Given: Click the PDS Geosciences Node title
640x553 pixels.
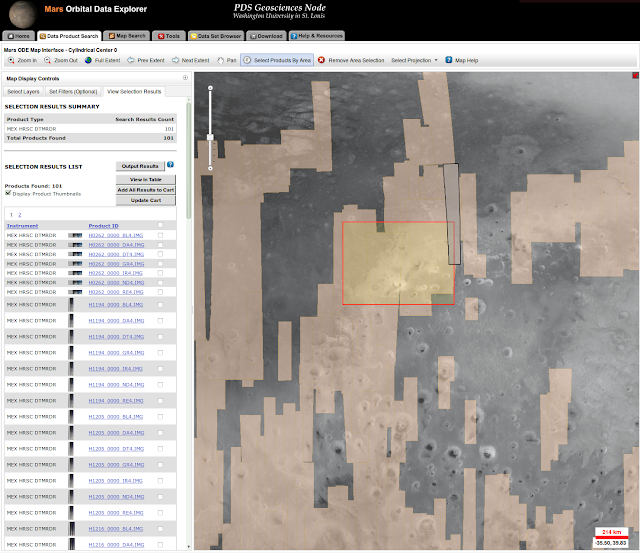Looking at the screenshot, I should tap(280, 8).
